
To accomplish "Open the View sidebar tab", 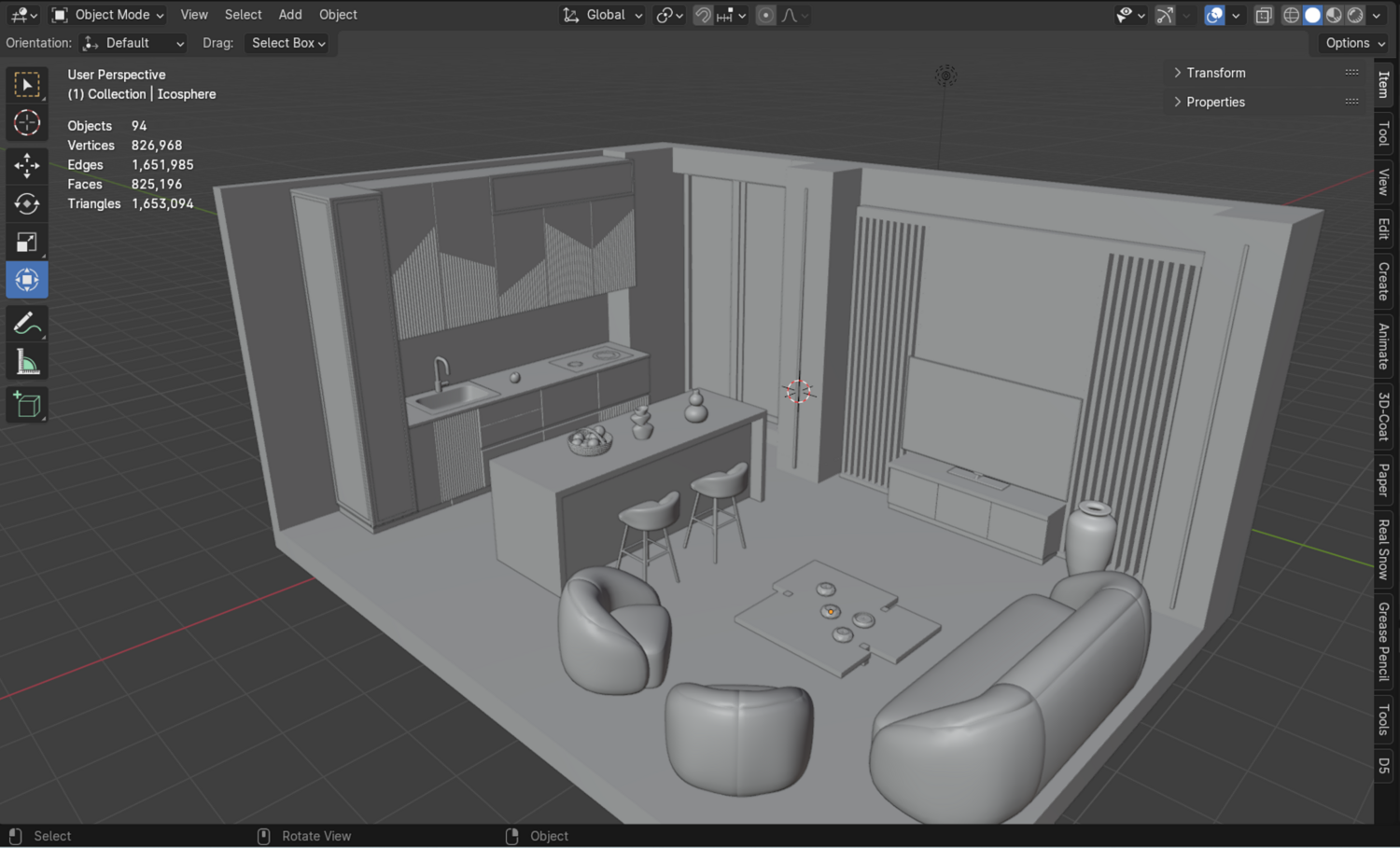I will click(x=1384, y=182).
